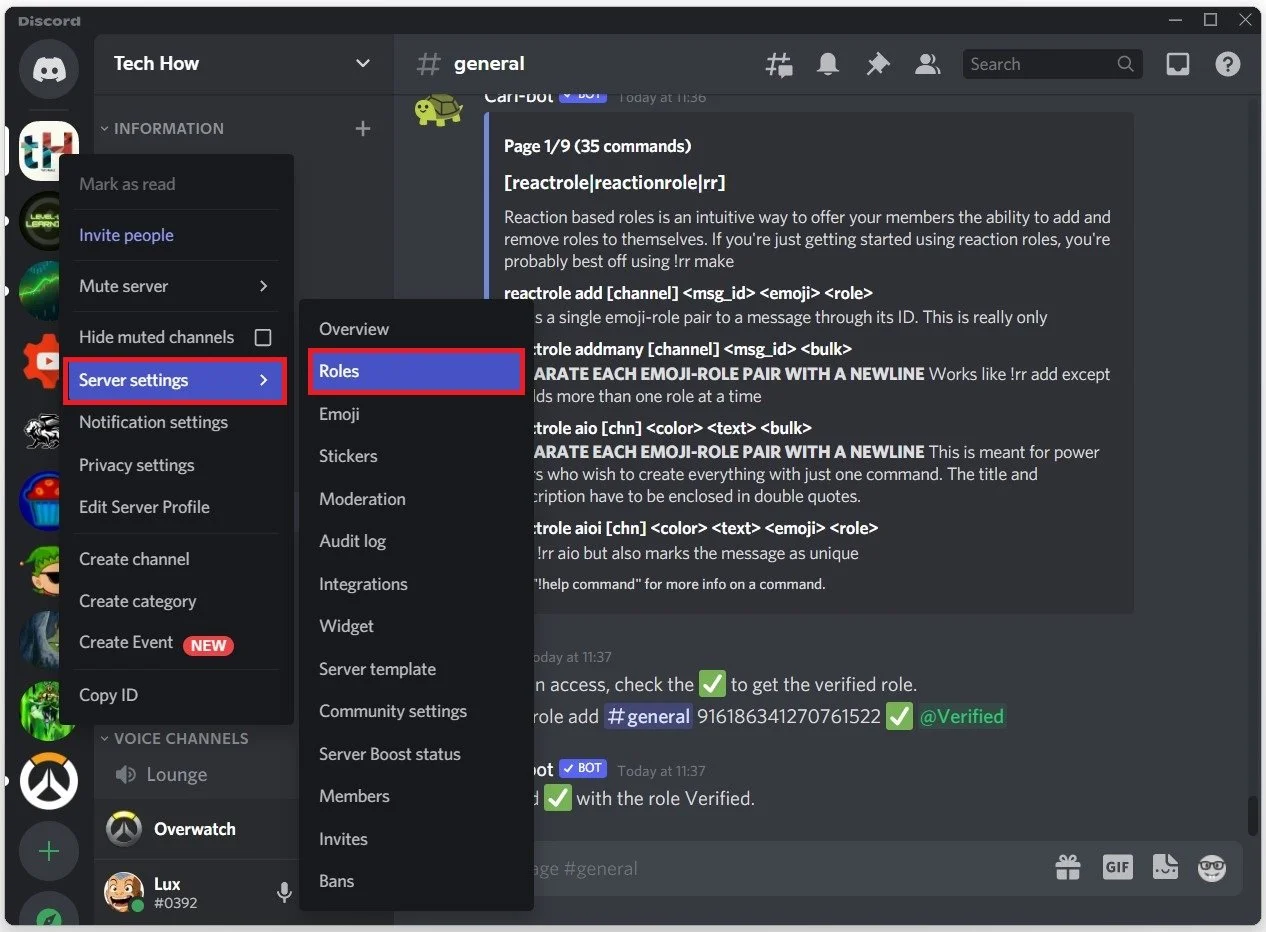Toggle the member list icon
Screen dimensions: 1266x932
coord(927,64)
